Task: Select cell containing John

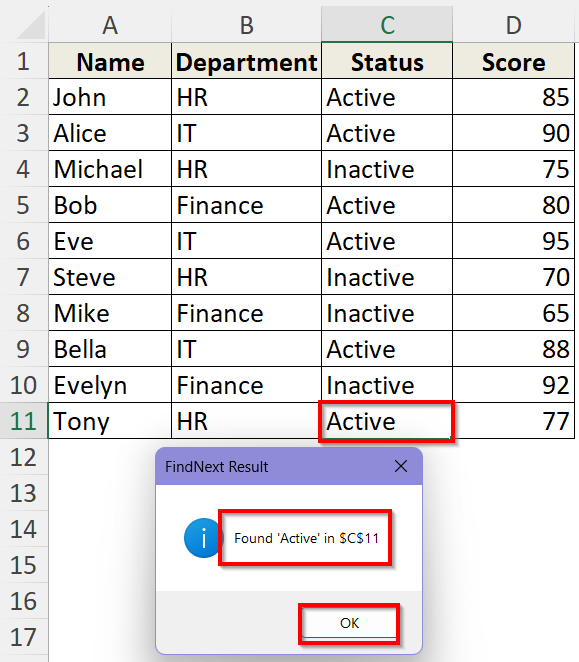Action: 110,97
